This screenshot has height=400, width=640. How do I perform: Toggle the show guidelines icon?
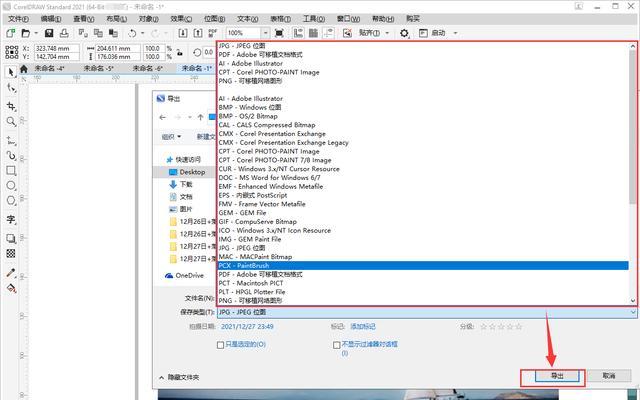[328, 33]
